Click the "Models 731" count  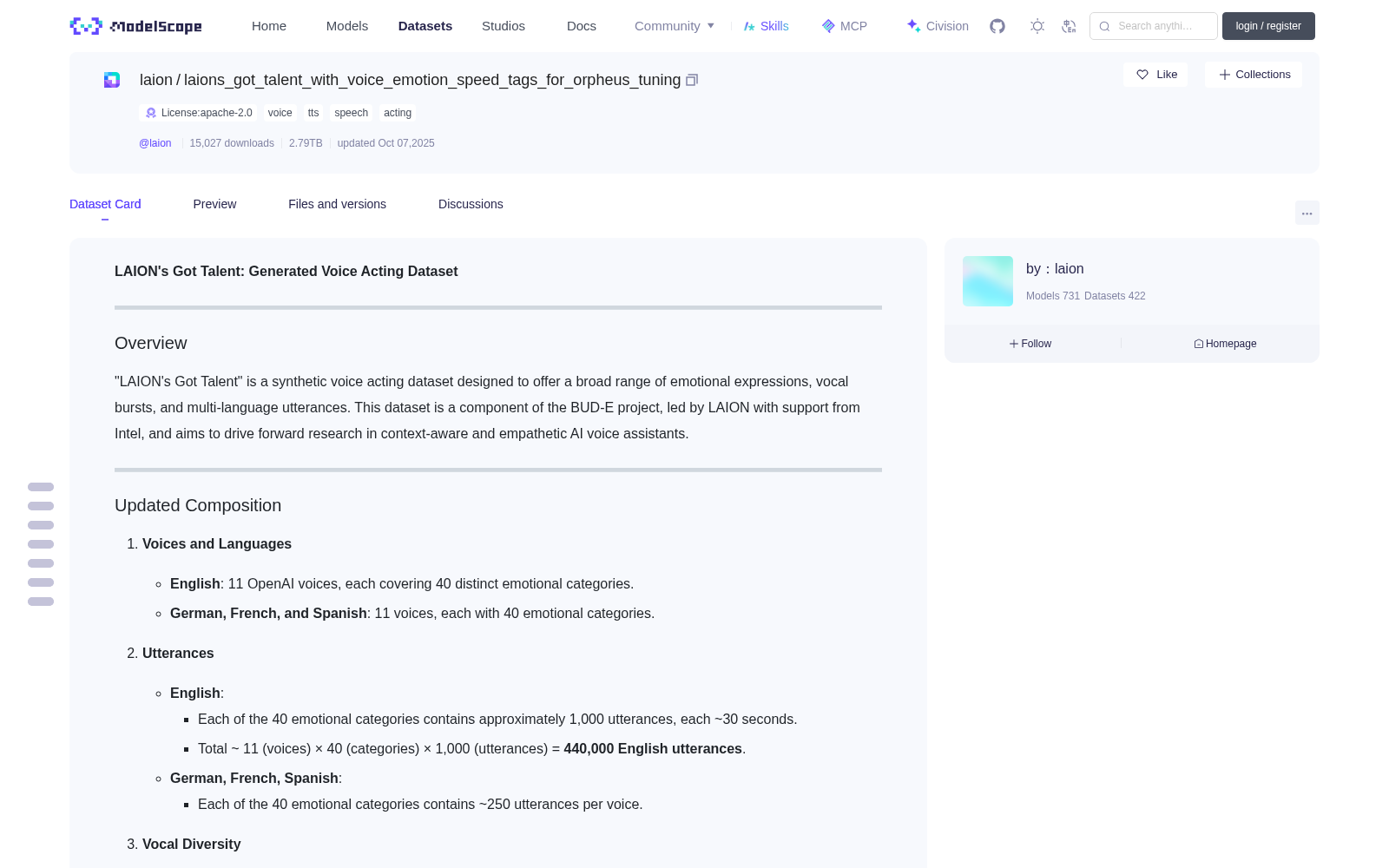(1053, 296)
